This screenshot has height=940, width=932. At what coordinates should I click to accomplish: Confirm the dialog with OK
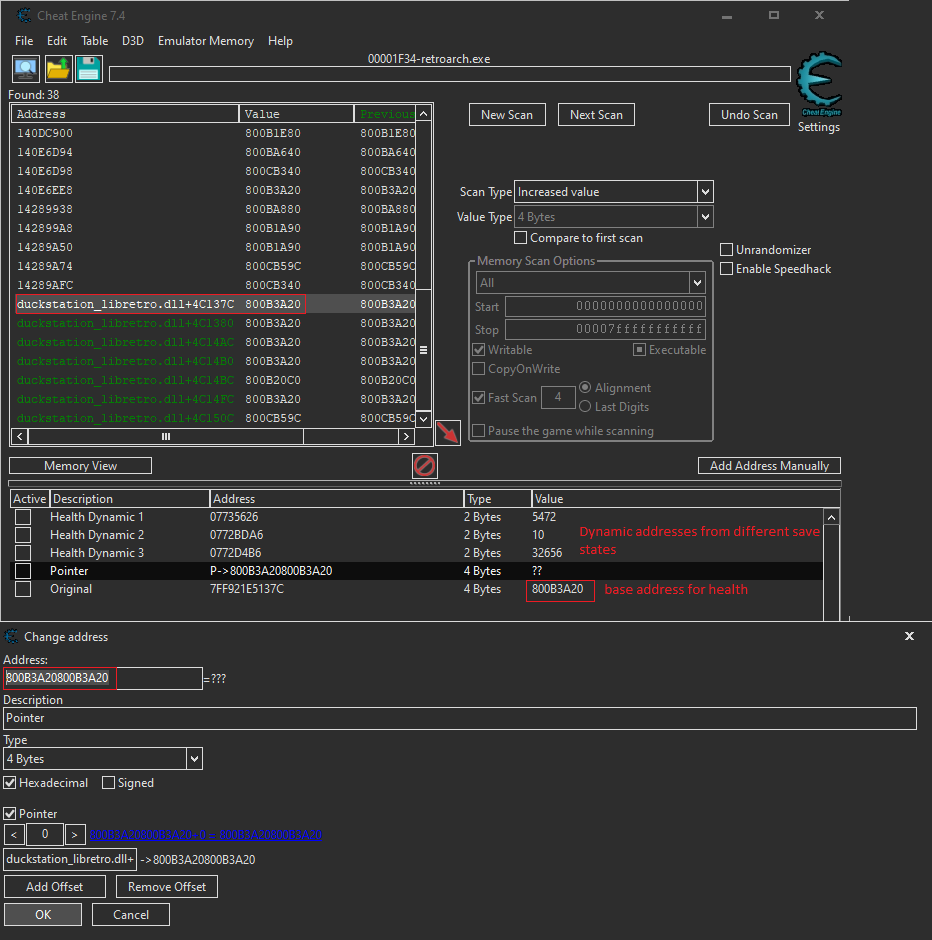tap(43, 915)
